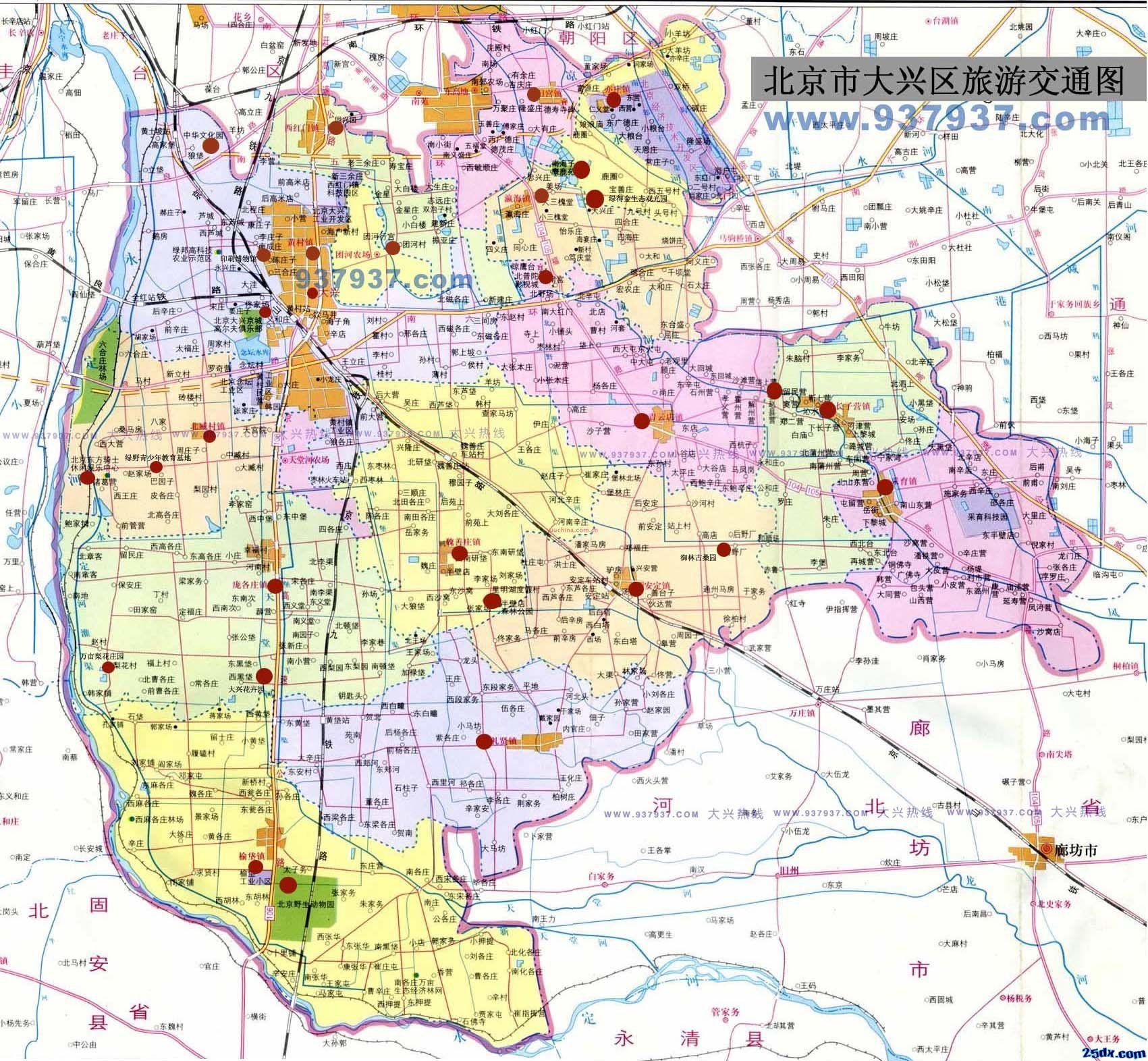Viewport: 1148px width, 1061px height.
Task: Click the 台湖镇 label
Action: tap(947, 23)
